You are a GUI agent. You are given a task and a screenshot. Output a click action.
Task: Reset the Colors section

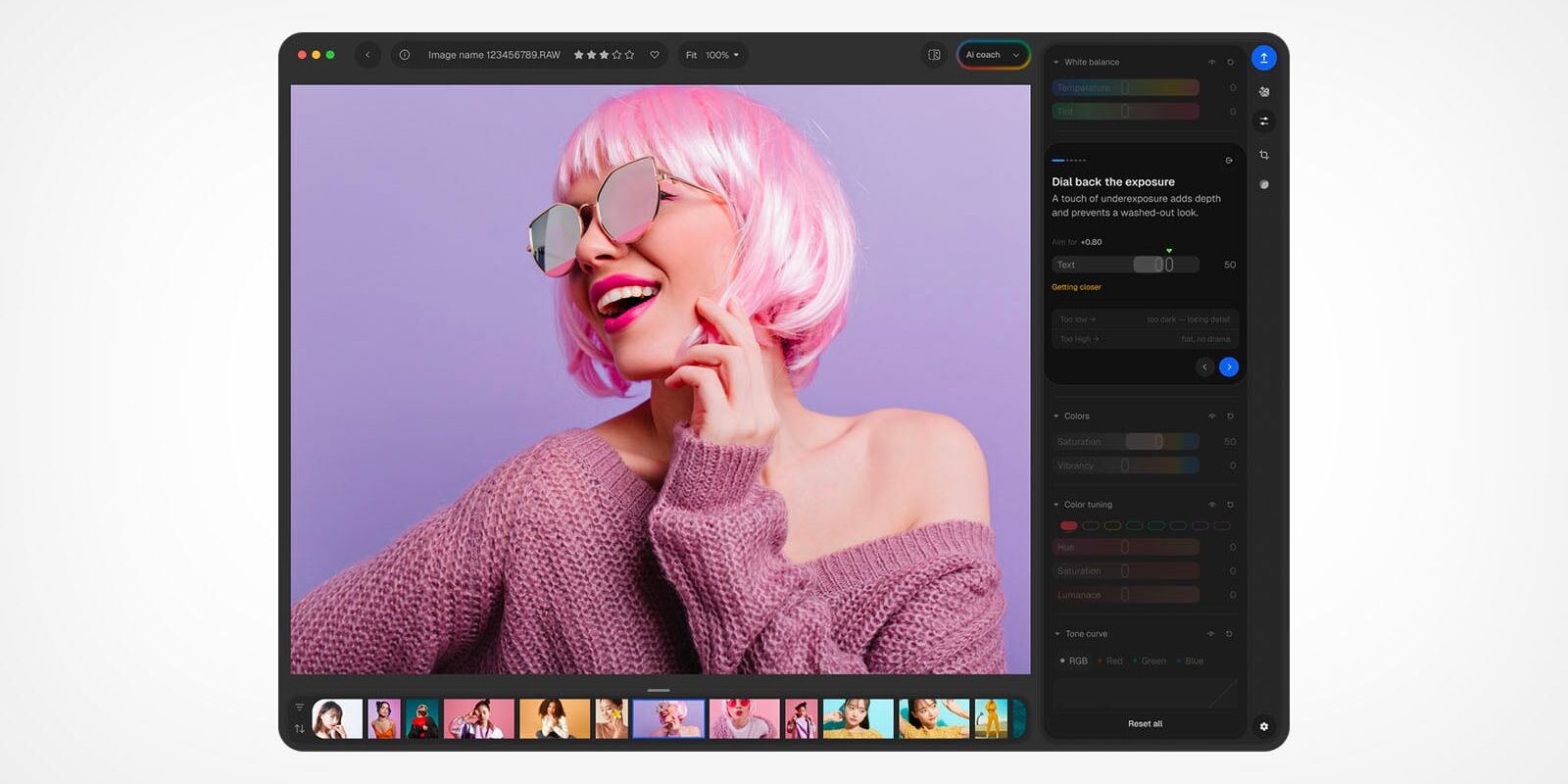tap(1231, 416)
